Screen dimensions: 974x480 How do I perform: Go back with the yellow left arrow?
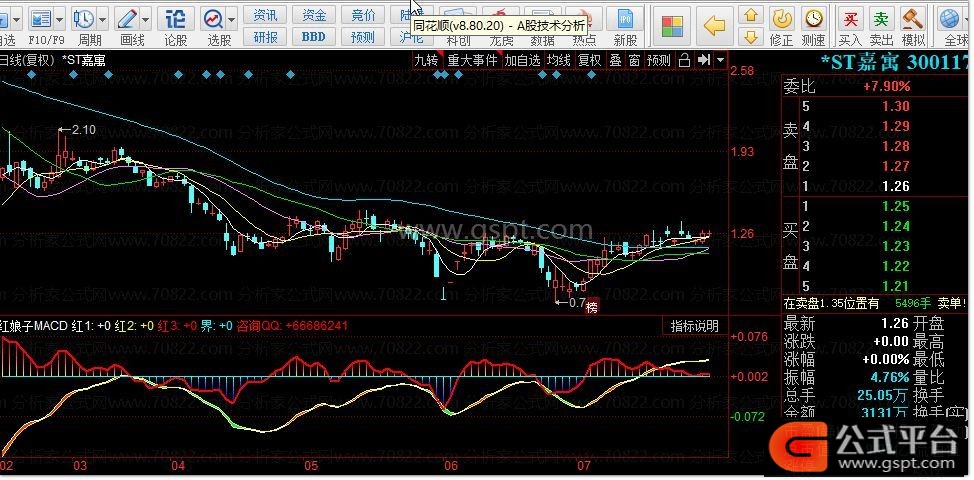715,26
